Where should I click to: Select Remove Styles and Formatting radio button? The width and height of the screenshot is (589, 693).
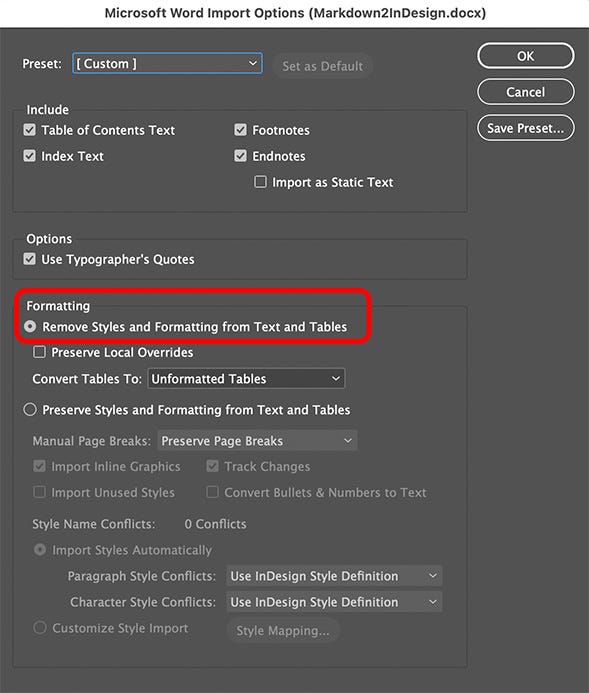click(30, 327)
